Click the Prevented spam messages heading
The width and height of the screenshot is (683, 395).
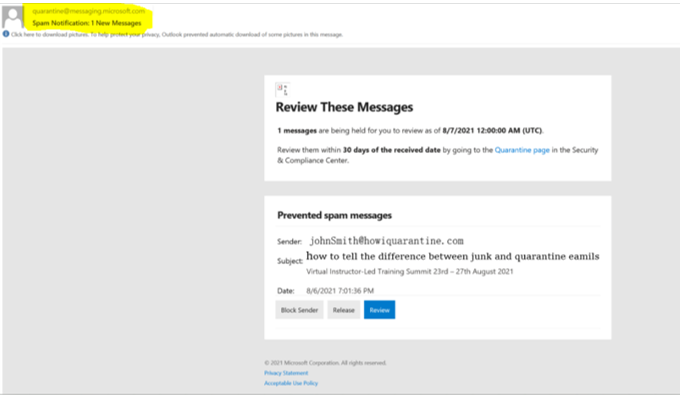pos(335,215)
